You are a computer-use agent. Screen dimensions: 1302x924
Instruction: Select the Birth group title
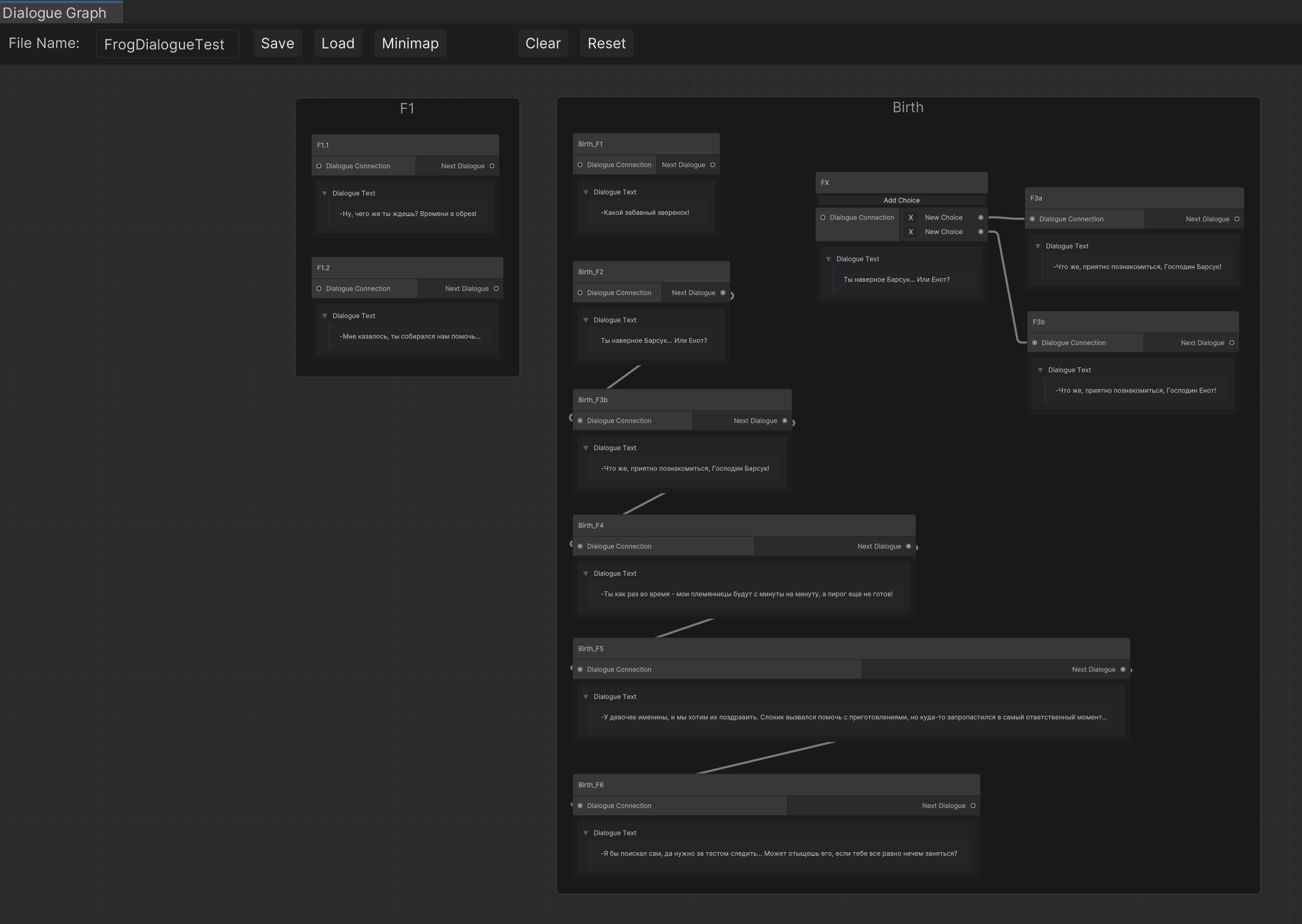[908, 108]
